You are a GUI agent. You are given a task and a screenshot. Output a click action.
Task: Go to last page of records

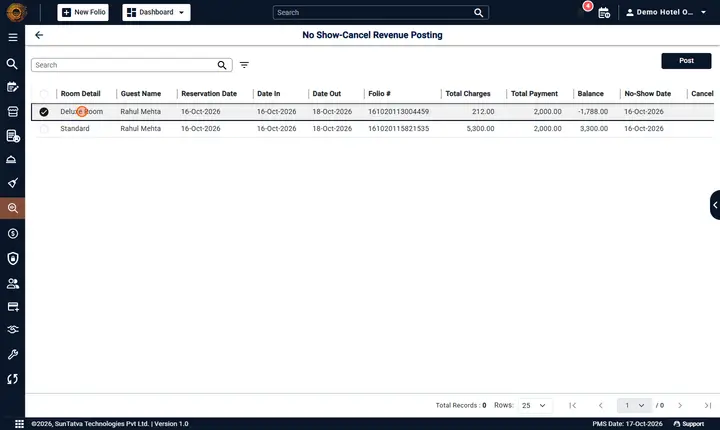(708, 405)
